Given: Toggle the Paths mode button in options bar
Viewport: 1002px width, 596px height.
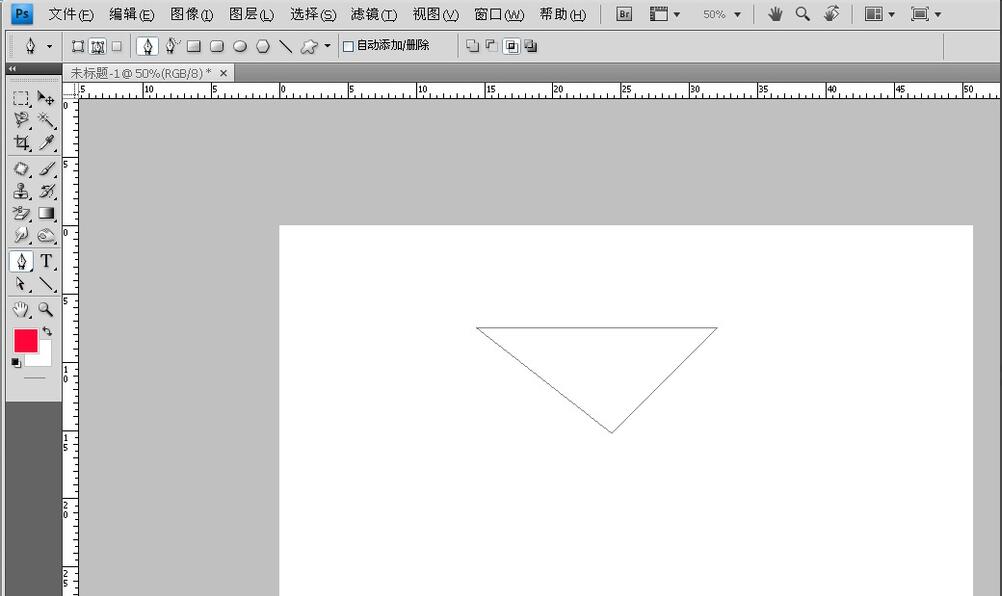Looking at the screenshot, I should point(98,46).
